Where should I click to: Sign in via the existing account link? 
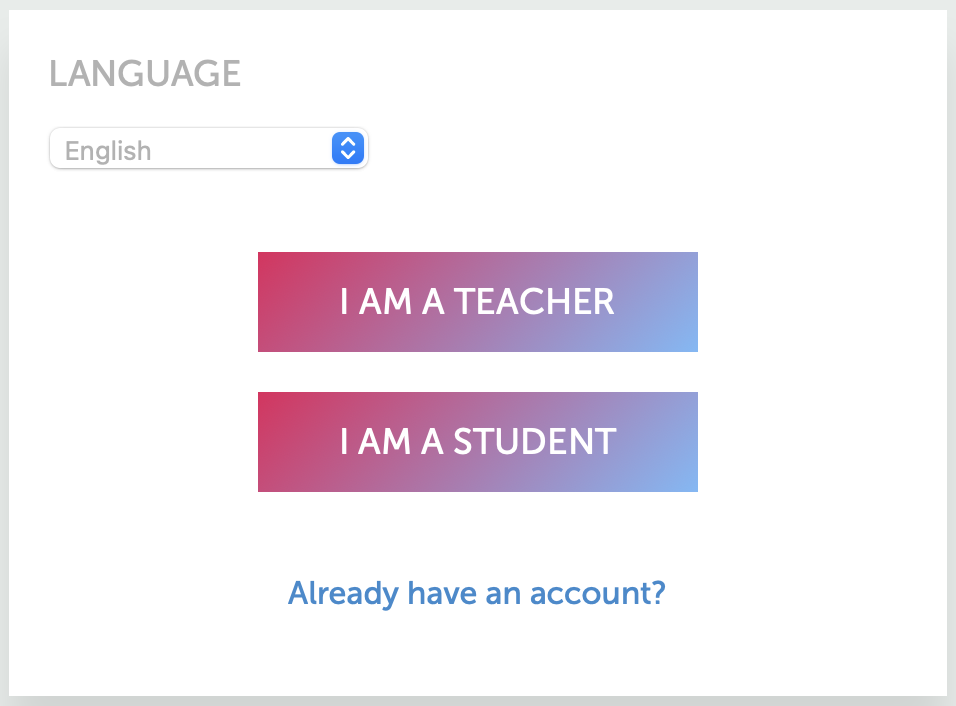[x=476, y=593]
